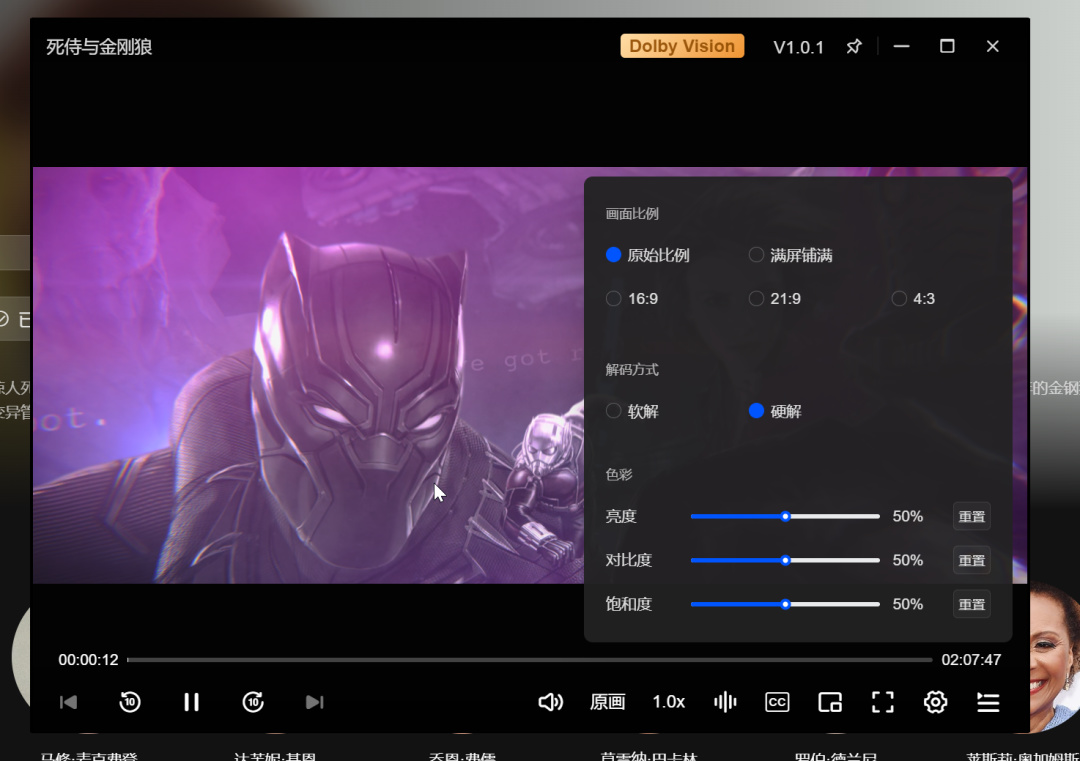Click the V1.0.1 version label
The width and height of the screenshot is (1080, 761).
798,47
